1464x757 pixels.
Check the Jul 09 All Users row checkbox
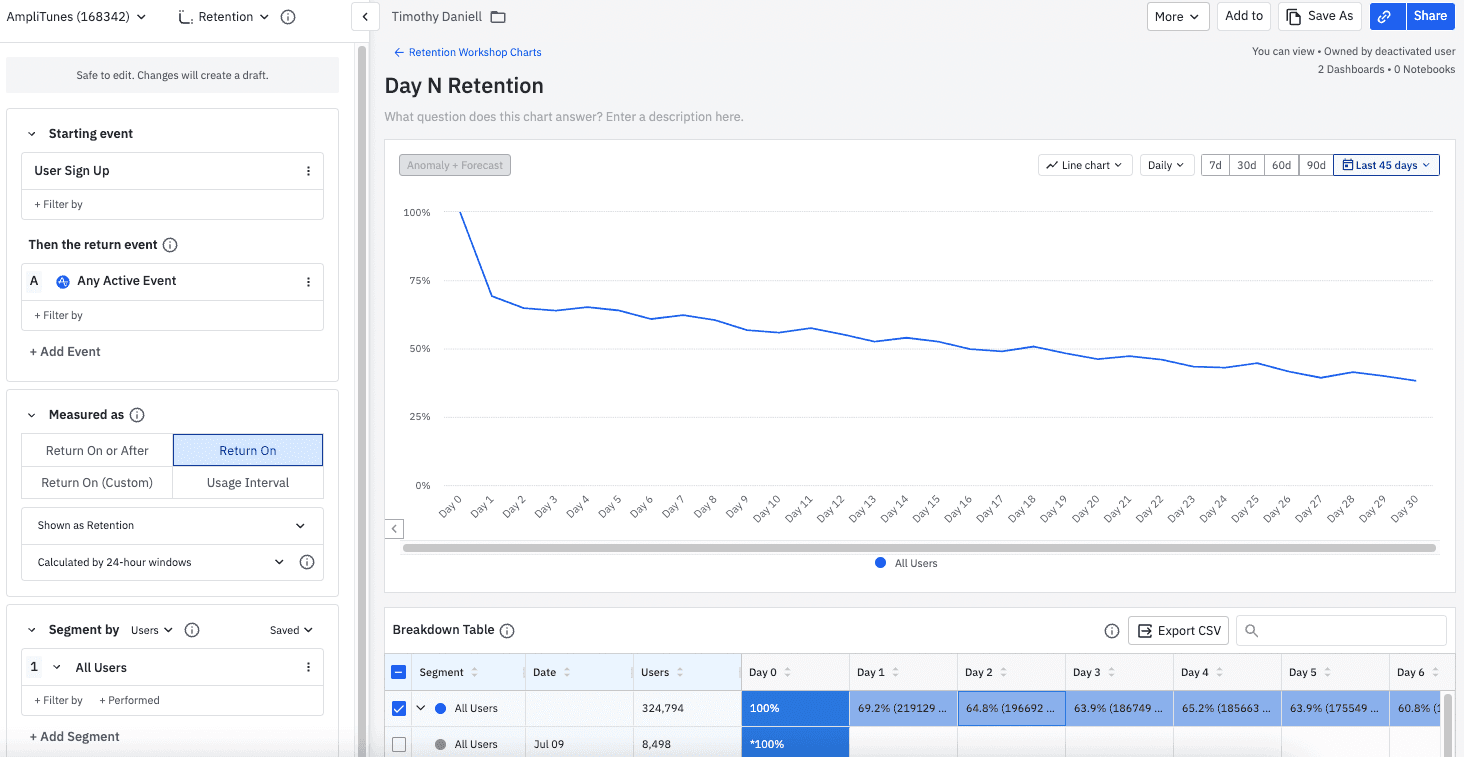(399, 743)
